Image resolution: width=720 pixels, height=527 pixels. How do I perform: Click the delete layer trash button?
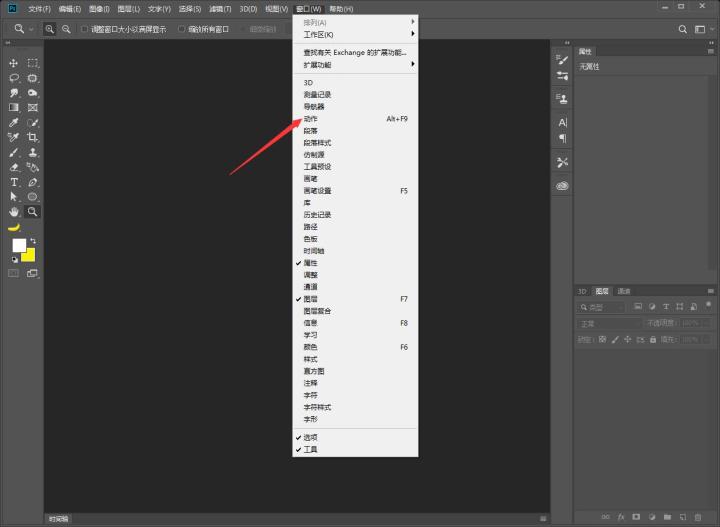(698, 517)
